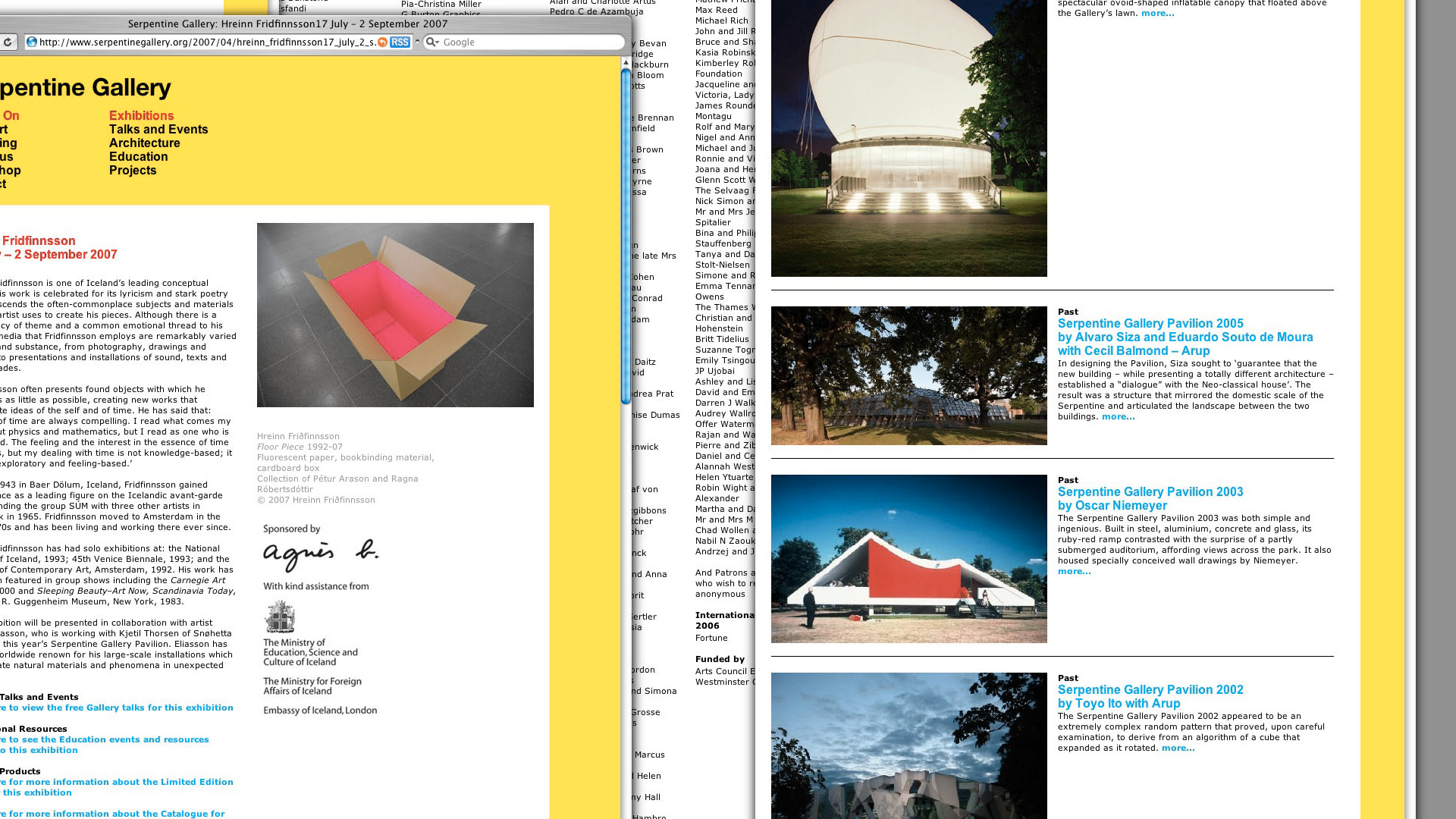Open the Serpentine Gallery Pavilion 2005 link
Viewport: 1456px width, 819px height.
[x=1150, y=324]
